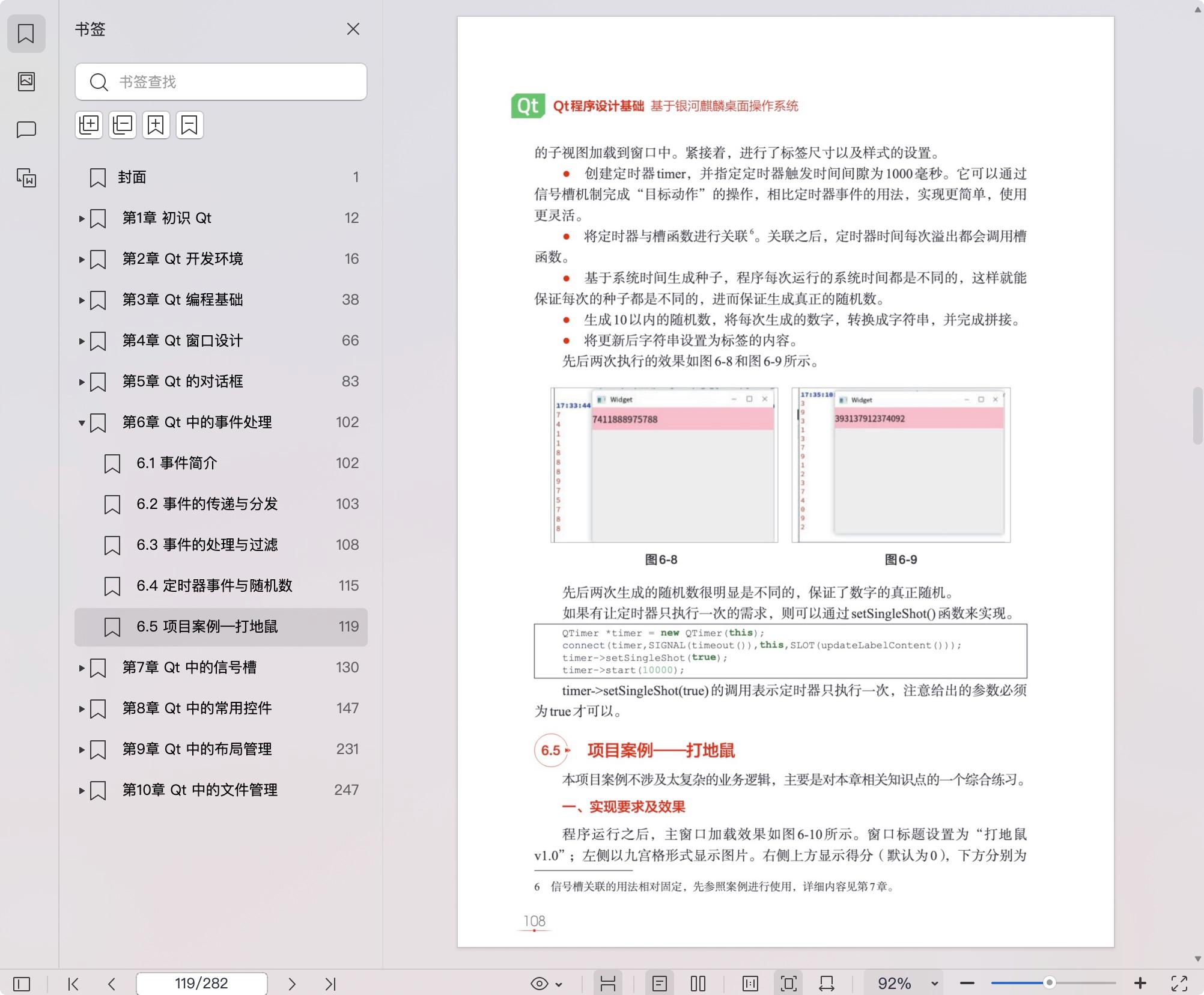This screenshot has height=995, width=1204.
Task: Open the comments sidebar panel icon
Action: coord(26,130)
